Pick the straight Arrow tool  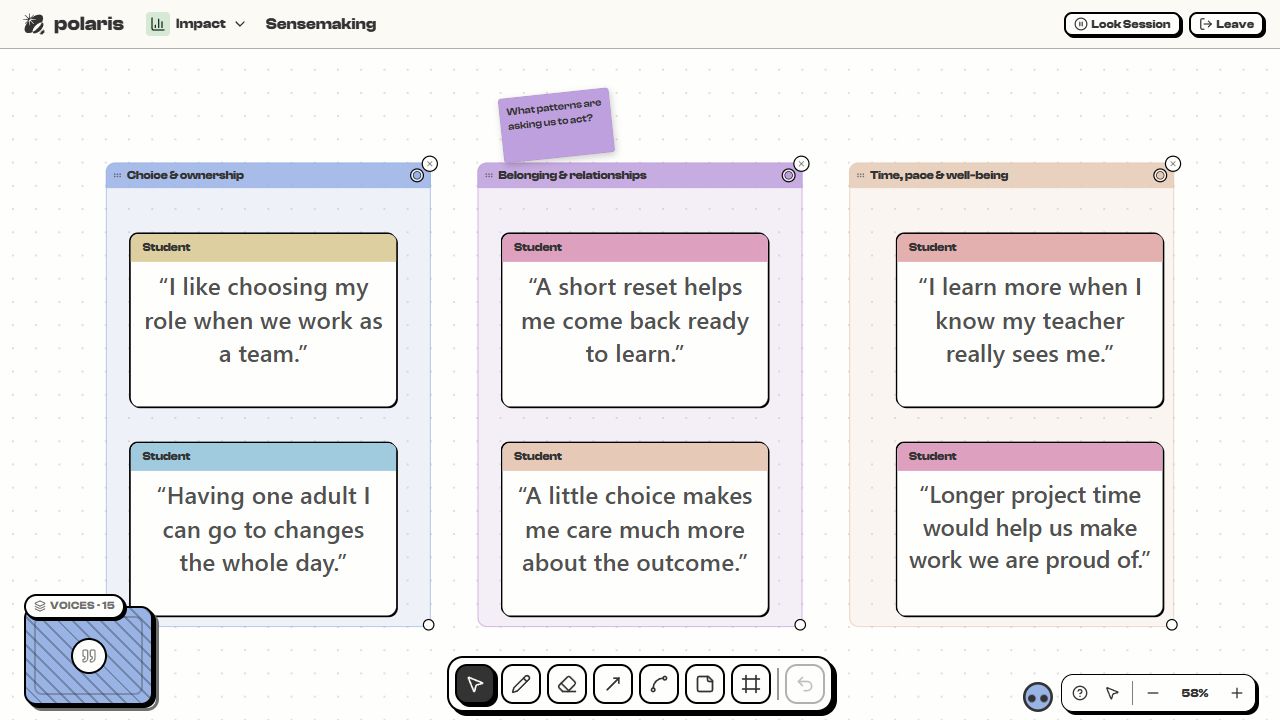click(x=613, y=685)
